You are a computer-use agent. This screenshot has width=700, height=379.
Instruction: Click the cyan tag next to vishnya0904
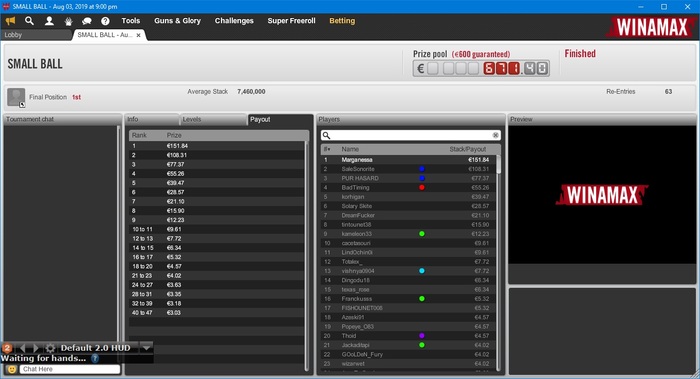422,271
